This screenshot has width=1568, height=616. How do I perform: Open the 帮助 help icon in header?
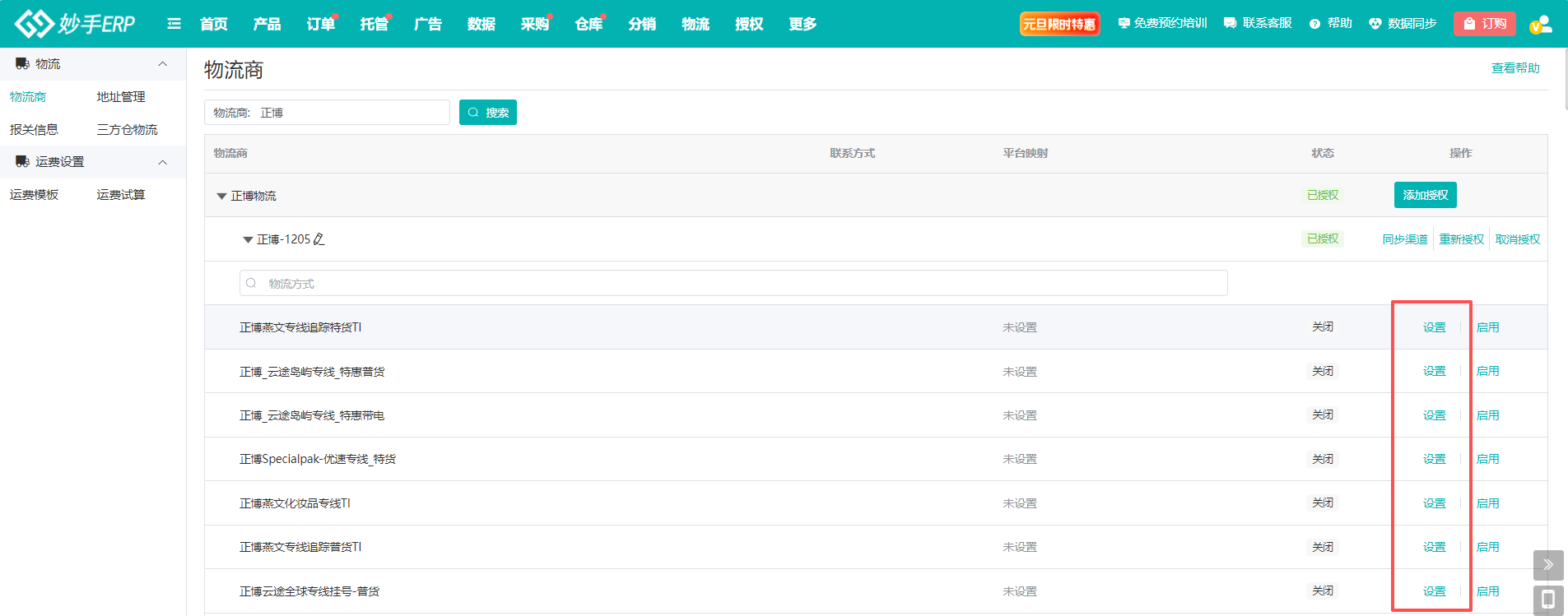click(1314, 24)
